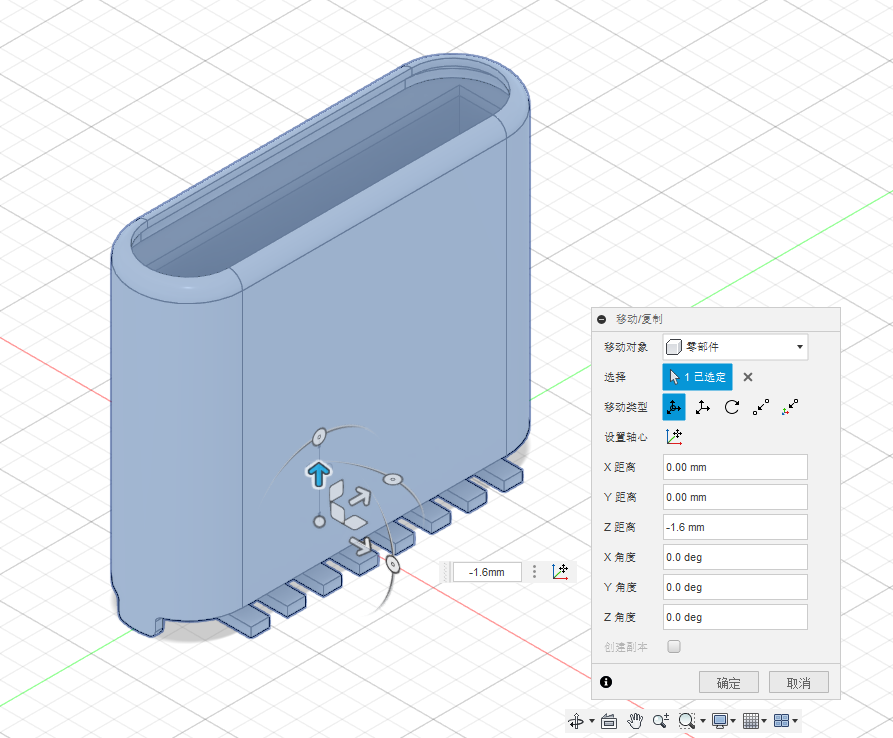This screenshot has width=893, height=738.
Task: Click the blue up arrow manipulator
Action: (318, 474)
